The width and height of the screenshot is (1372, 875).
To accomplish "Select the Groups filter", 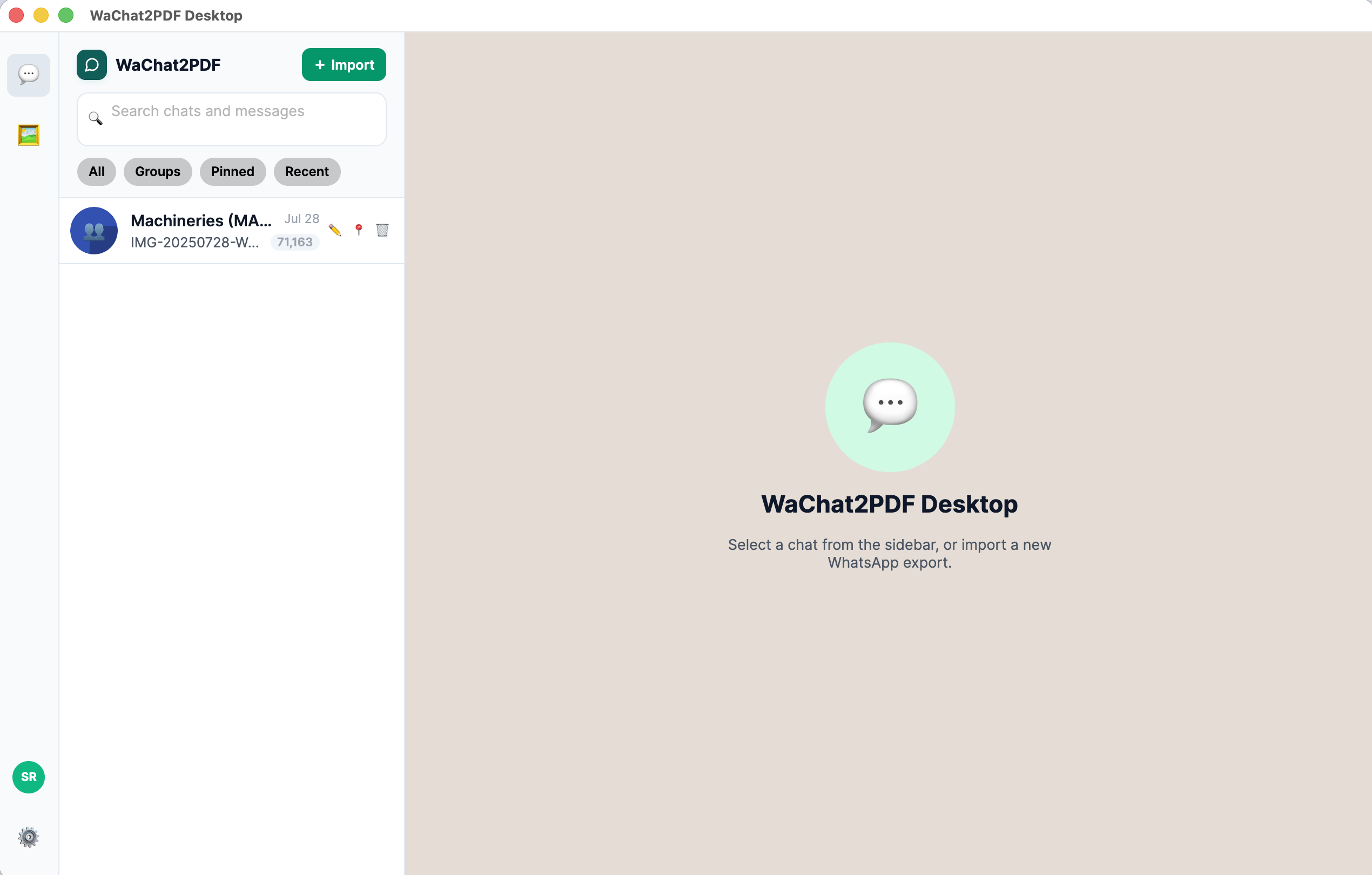I will [158, 171].
